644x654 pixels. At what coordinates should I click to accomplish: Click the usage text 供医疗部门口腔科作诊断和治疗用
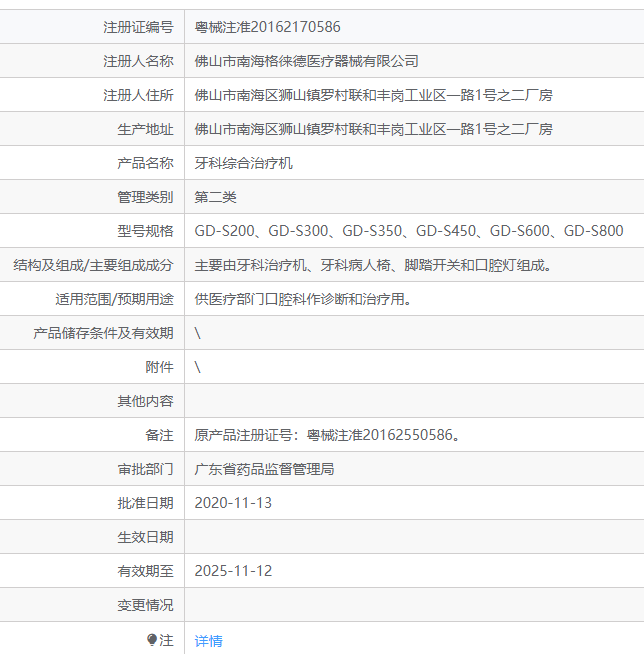(x=304, y=299)
